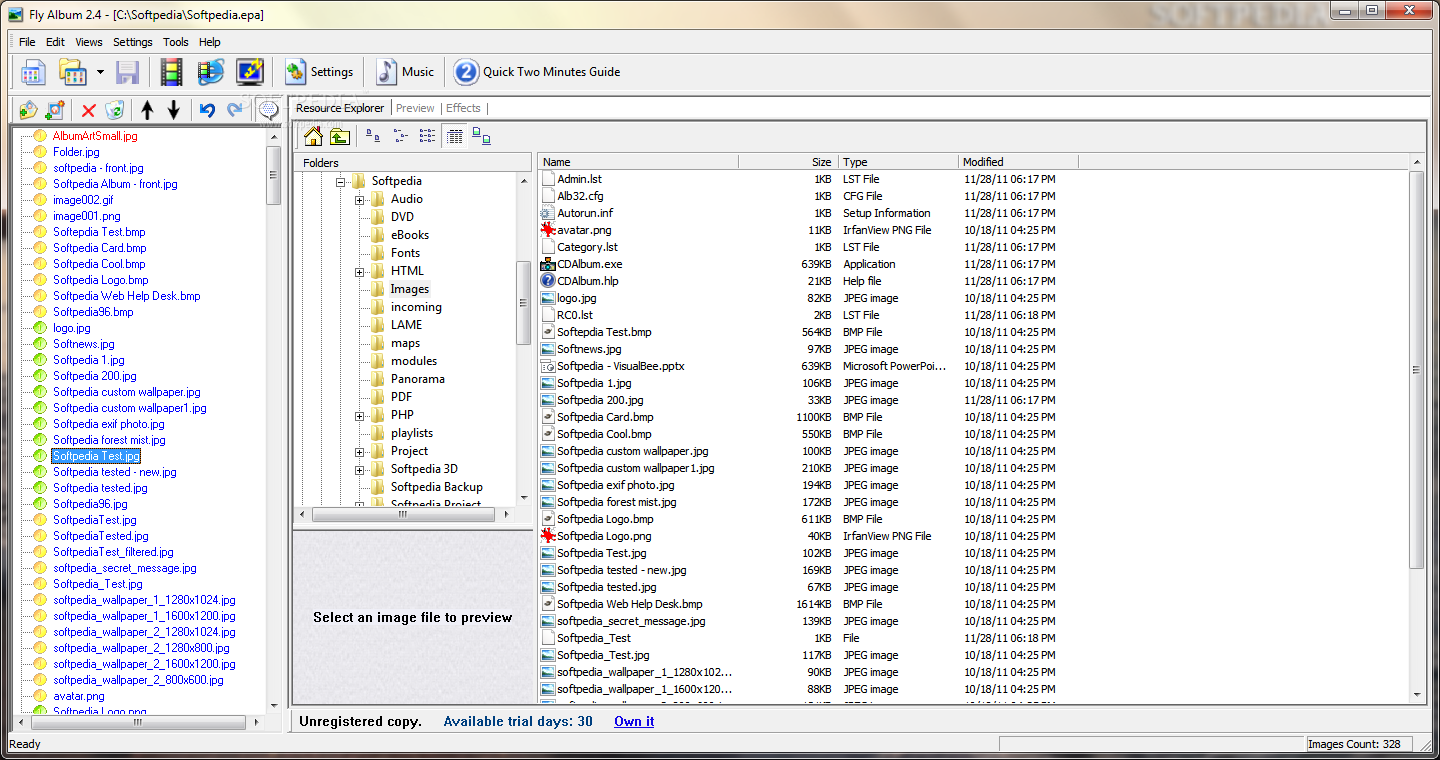
Task: Open the Quick Two Minutes Guide
Action: 537,72
